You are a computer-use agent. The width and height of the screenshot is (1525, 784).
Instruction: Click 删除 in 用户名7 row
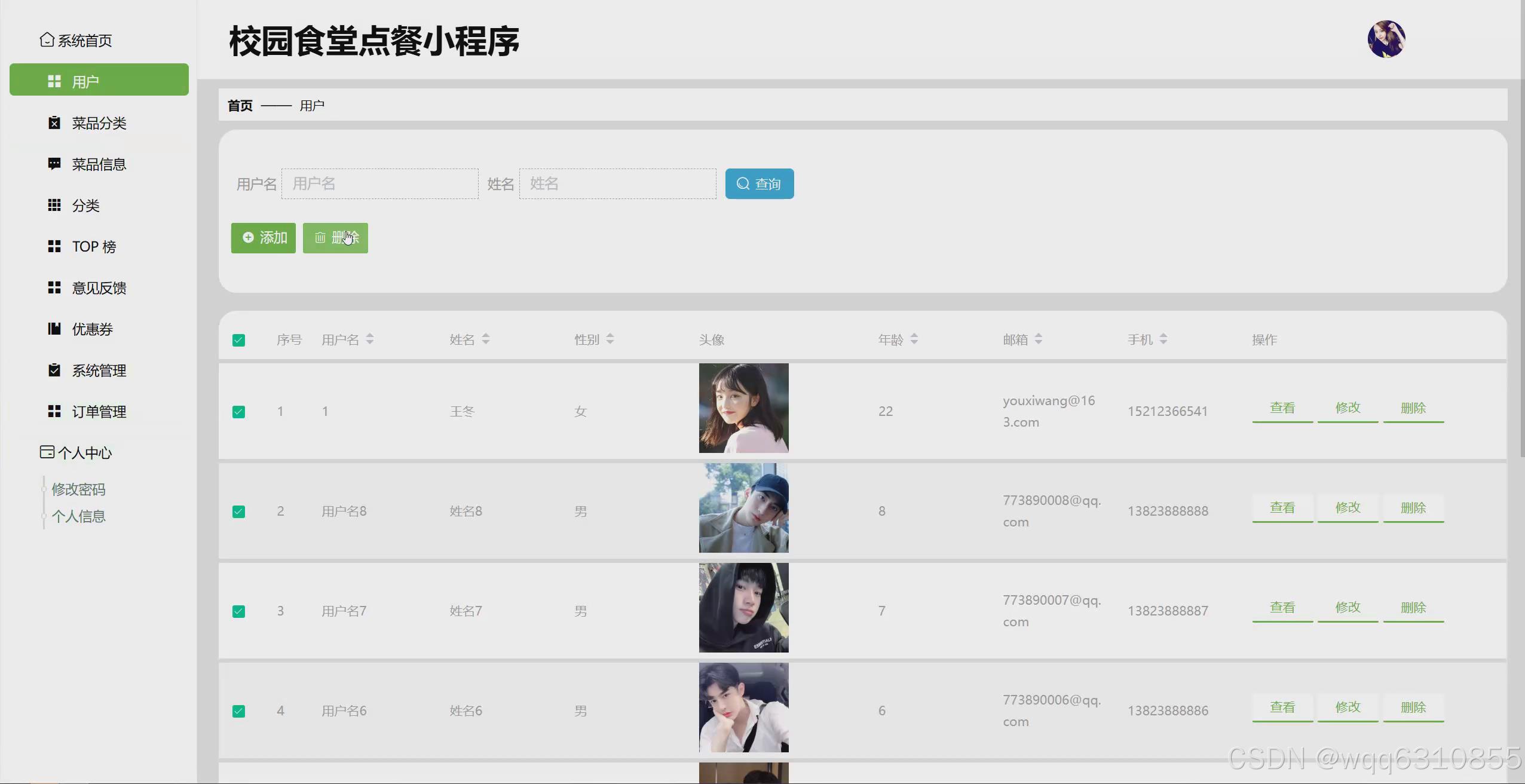pyautogui.click(x=1413, y=608)
